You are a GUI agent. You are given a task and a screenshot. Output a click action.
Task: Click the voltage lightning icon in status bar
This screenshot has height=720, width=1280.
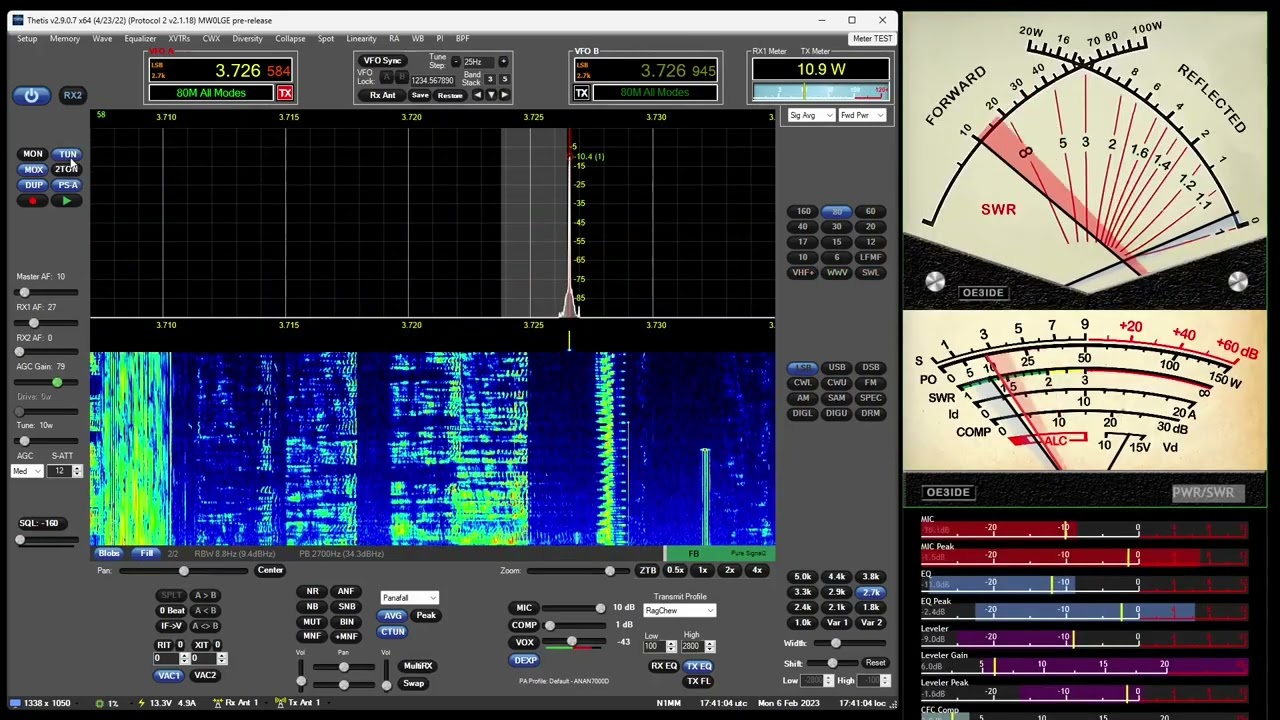point(141,703)
